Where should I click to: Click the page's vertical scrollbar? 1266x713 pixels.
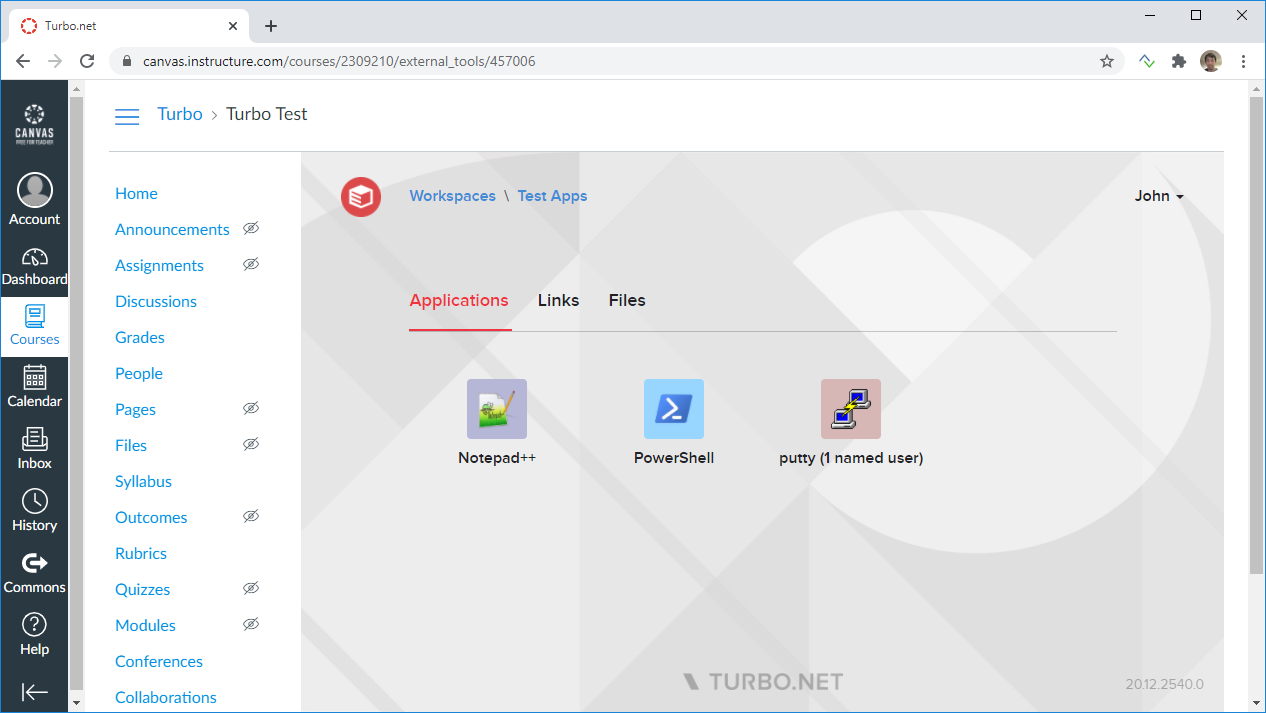1257,335
